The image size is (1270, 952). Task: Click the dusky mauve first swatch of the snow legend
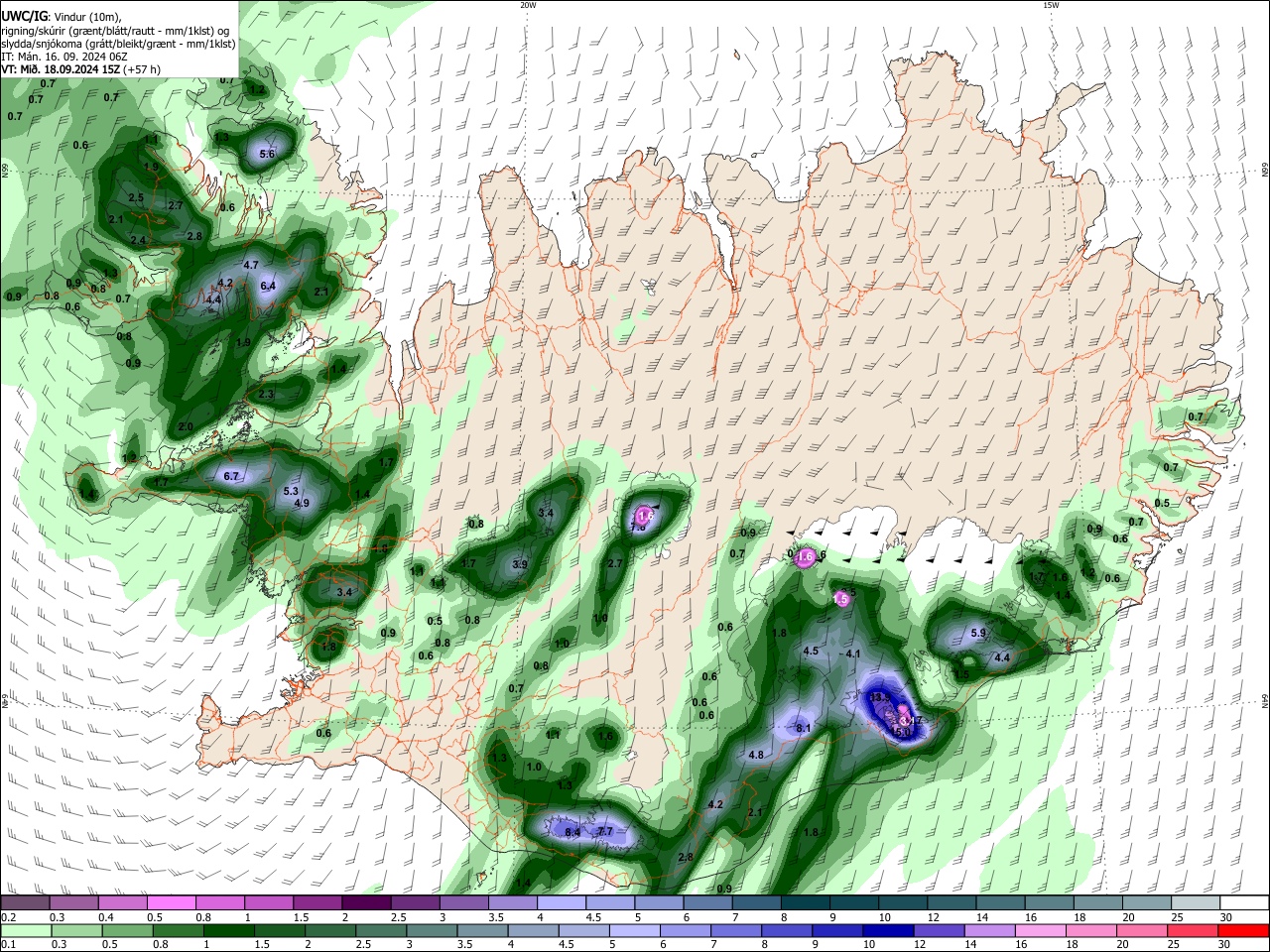(25, 902)
